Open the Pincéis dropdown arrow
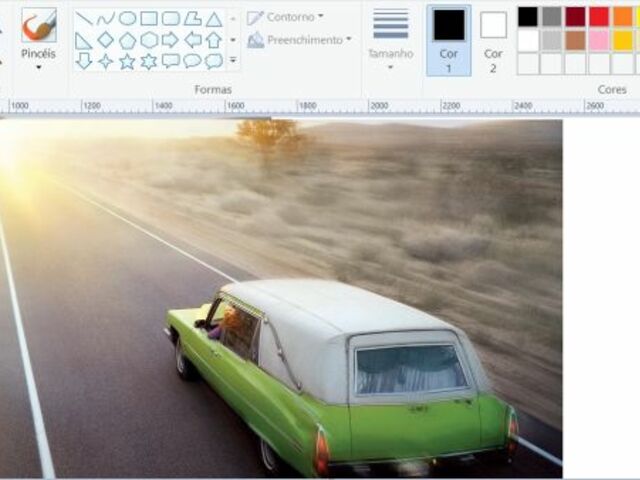Image resolution: width=640 pixels, height=480 pixels. coord(38,67)
